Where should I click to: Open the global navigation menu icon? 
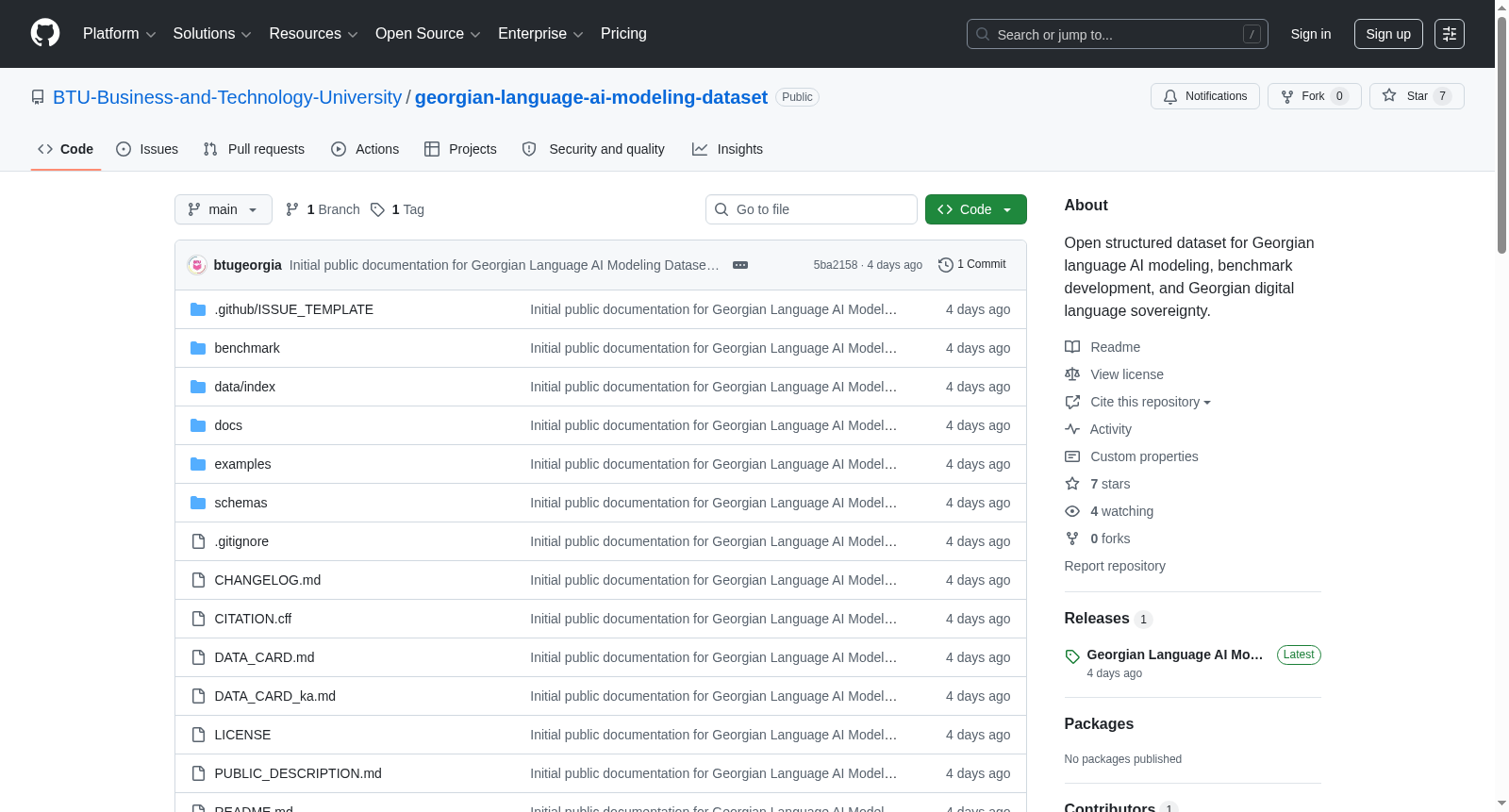tap(1450, 34)
